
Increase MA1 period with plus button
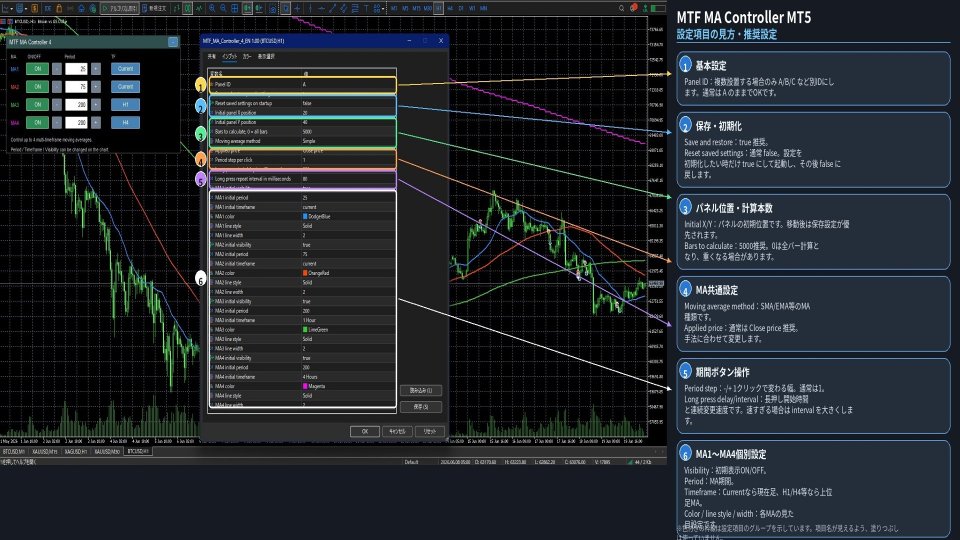[96, 69]
